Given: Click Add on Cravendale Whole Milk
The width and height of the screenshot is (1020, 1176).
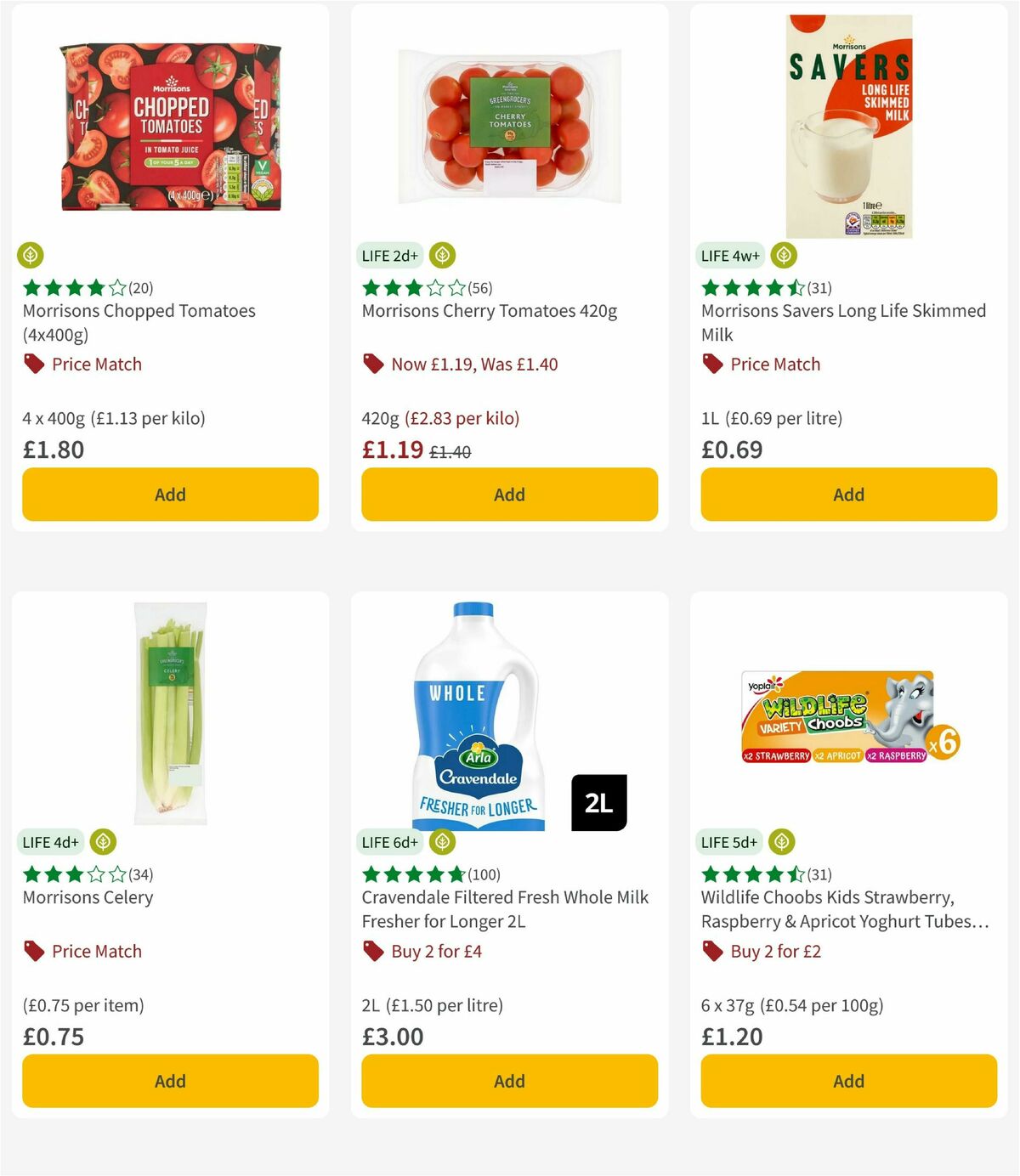Looking at the screenshot, I should 508,1081.
